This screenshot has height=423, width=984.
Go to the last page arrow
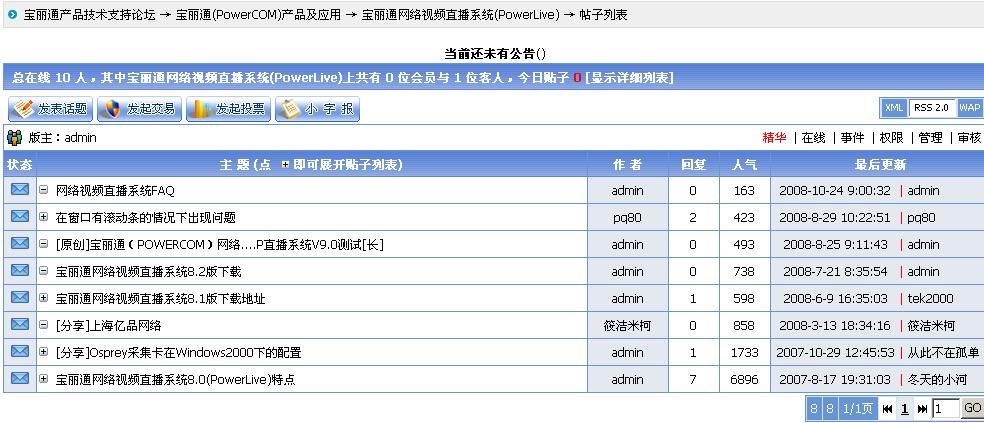click(x=922, y=408)
